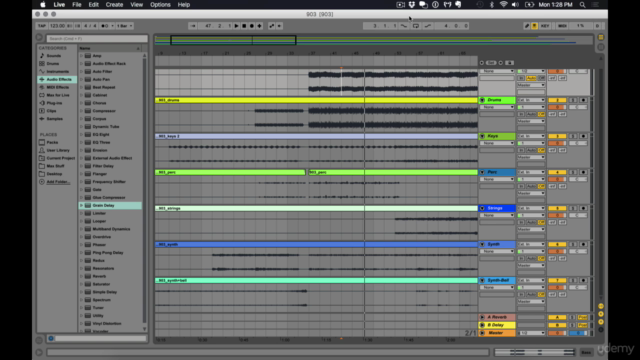The width and height of the screenshot is (640, 360).
Task: Open Drums track Master output dropdown
Action: click(531, 121)
